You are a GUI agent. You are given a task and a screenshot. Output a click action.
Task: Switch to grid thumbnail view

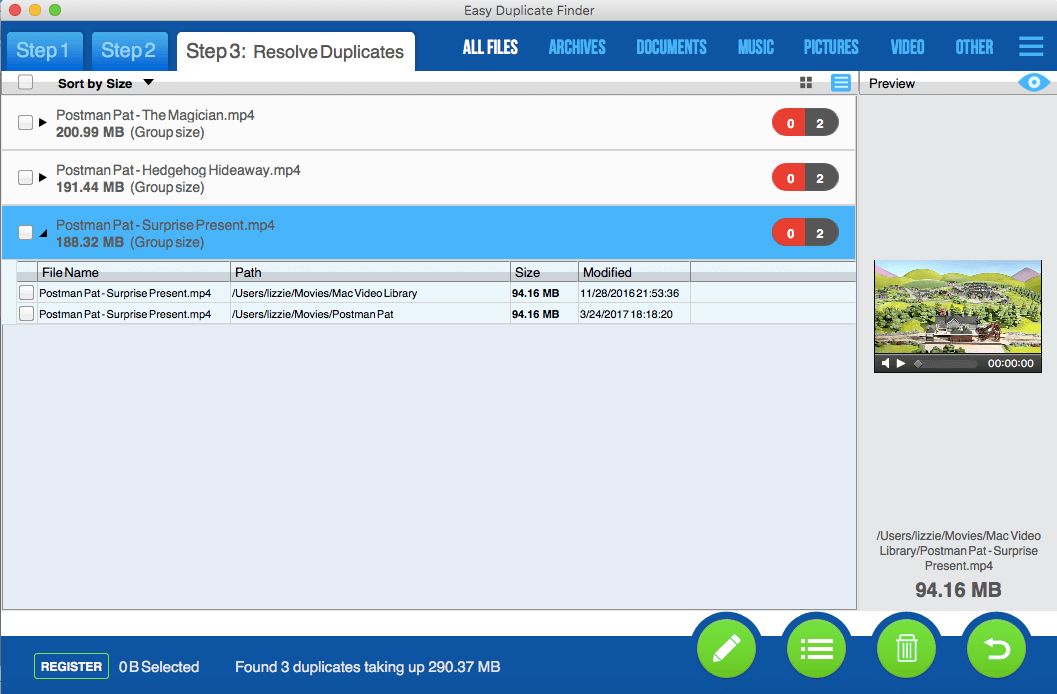pos(807,83)
